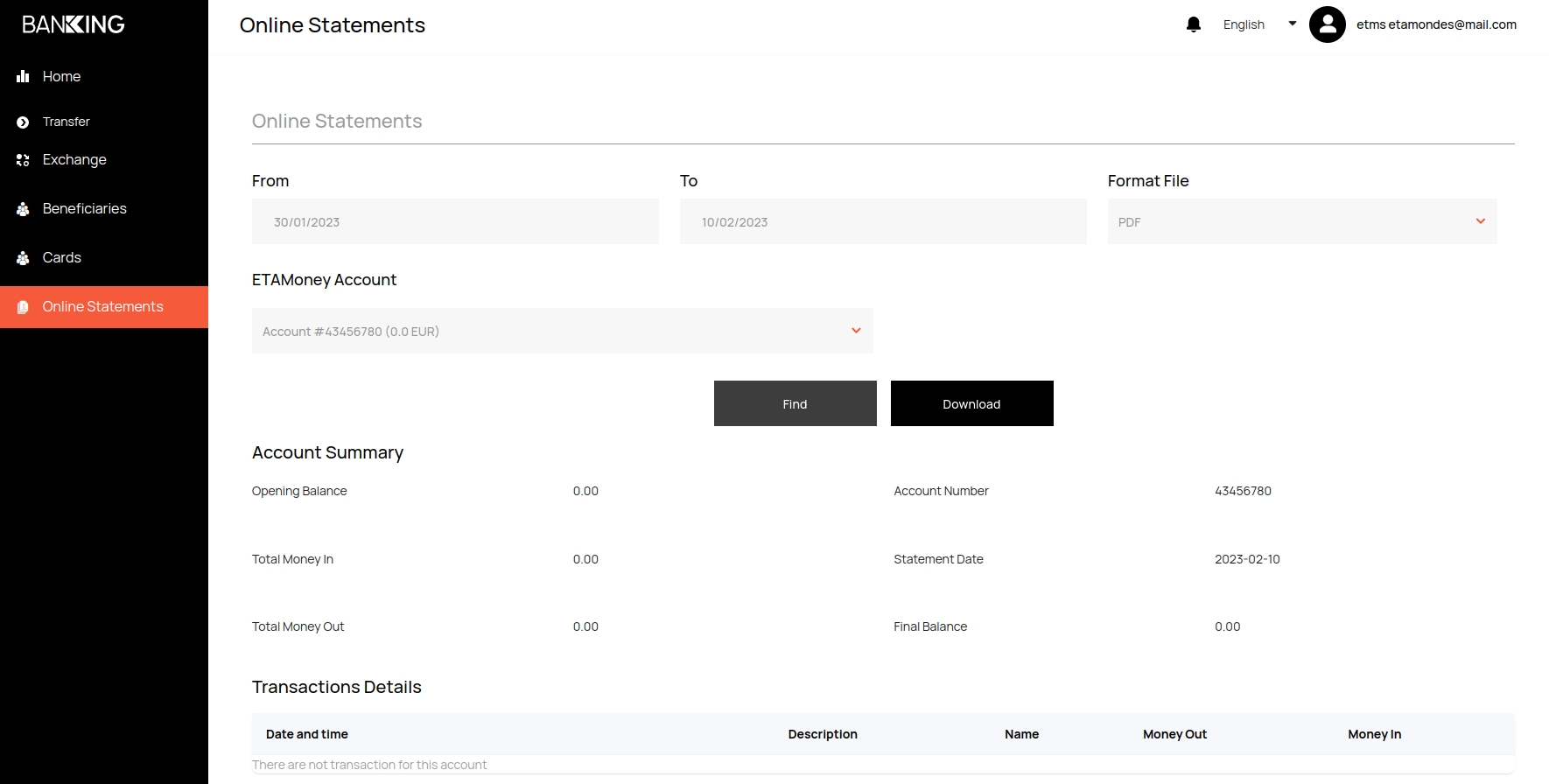Click the To date field

(883, 221)
